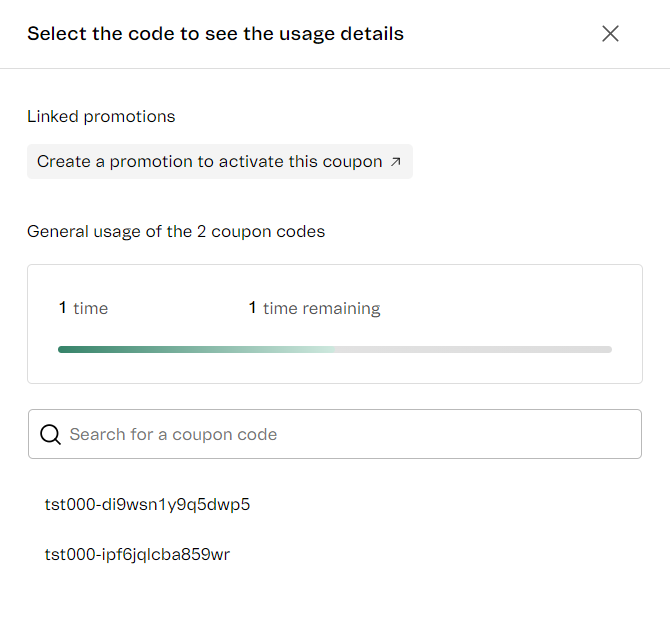This screenshot has height=619, width=670.
Task: Focus the 'Search for a coupon code' field
Action: point(340,434)
